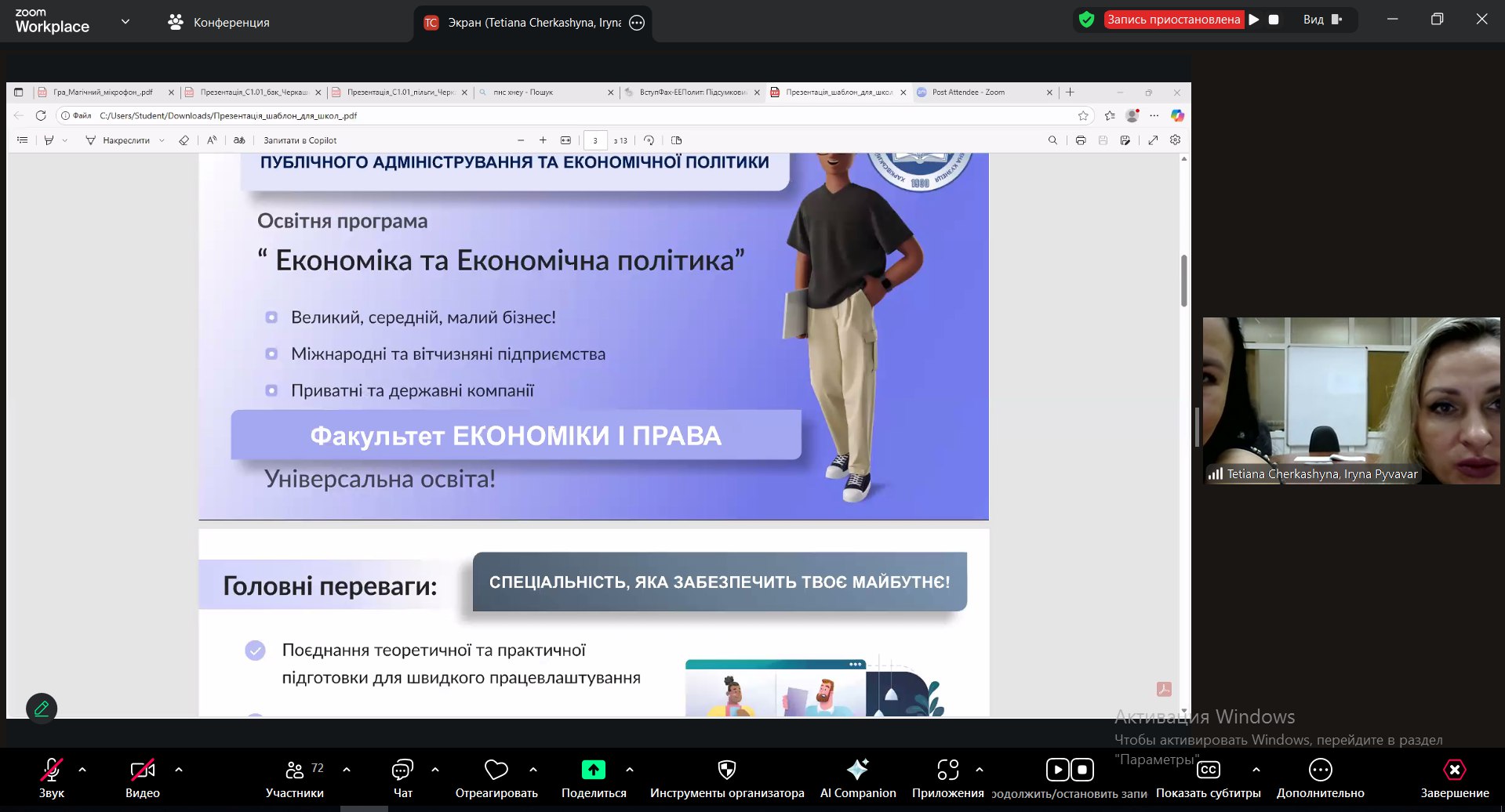Expand video options arrow next to Видео

pos(179,770)
